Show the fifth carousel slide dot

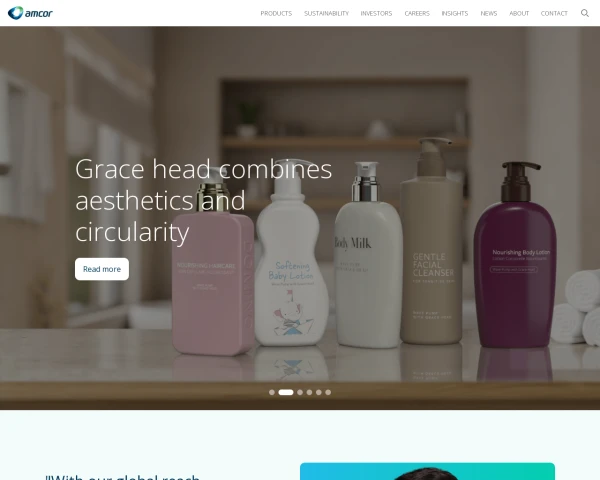319,392
